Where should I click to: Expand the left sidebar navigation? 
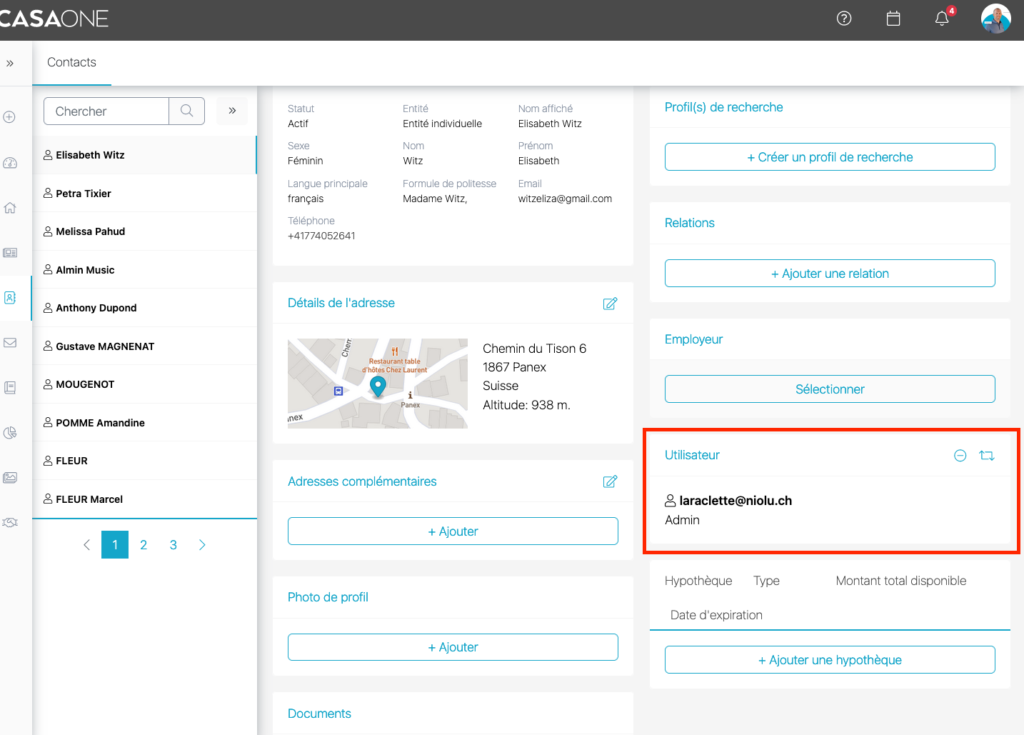10,63
